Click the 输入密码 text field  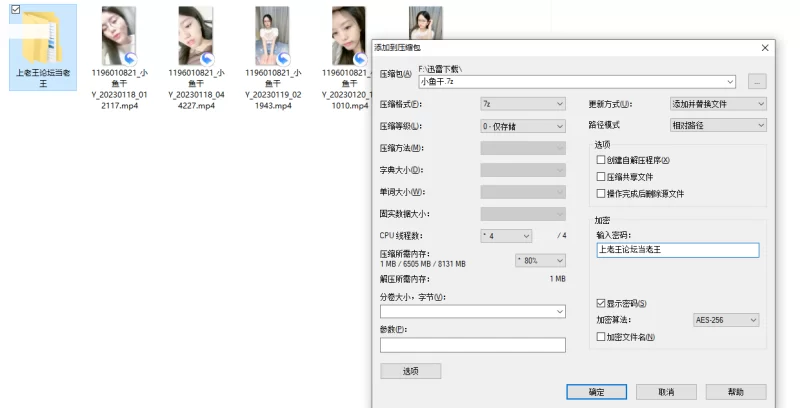click(x=677, y=250)
